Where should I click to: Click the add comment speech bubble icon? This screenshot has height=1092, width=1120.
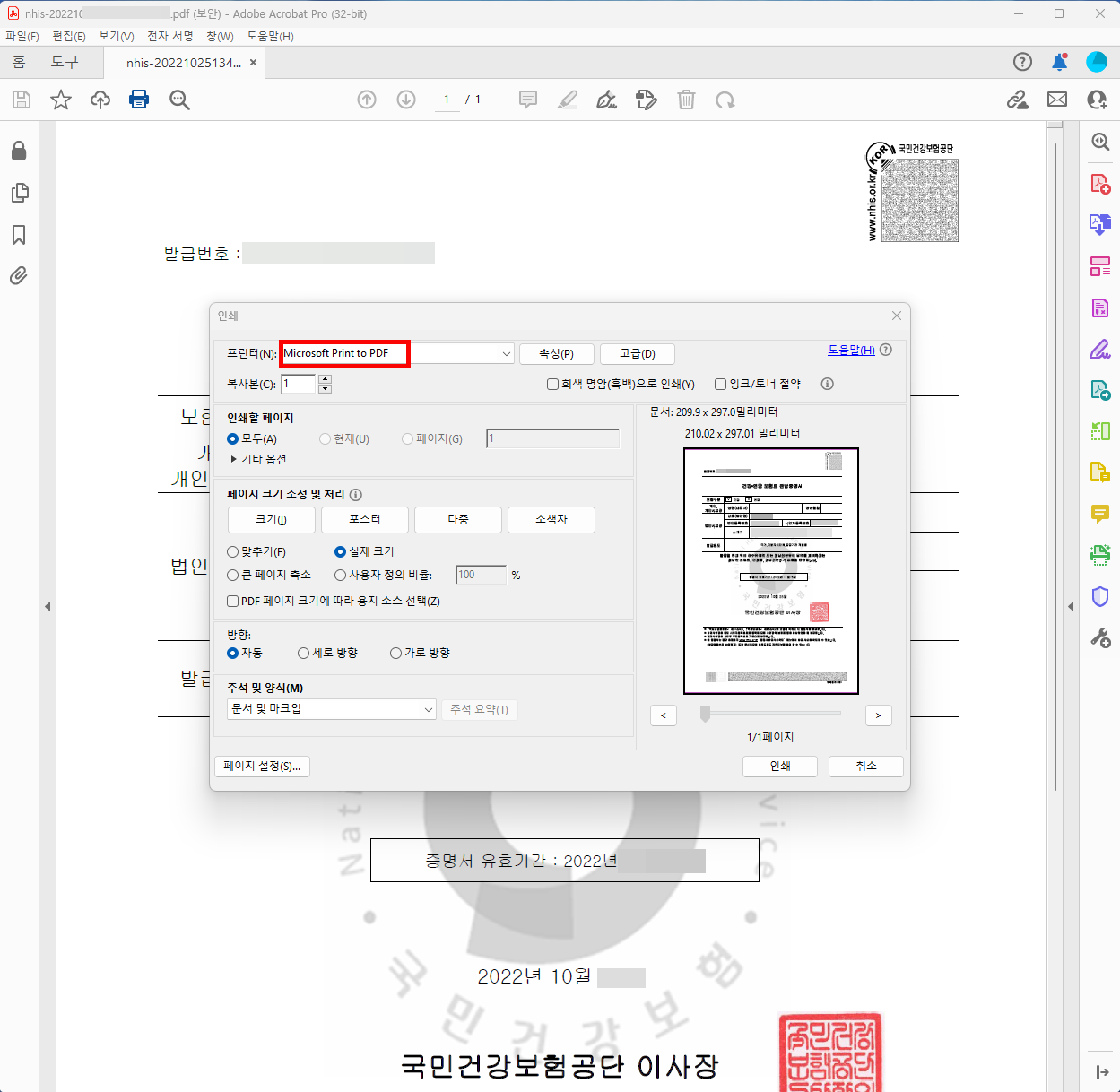point(528,100)
